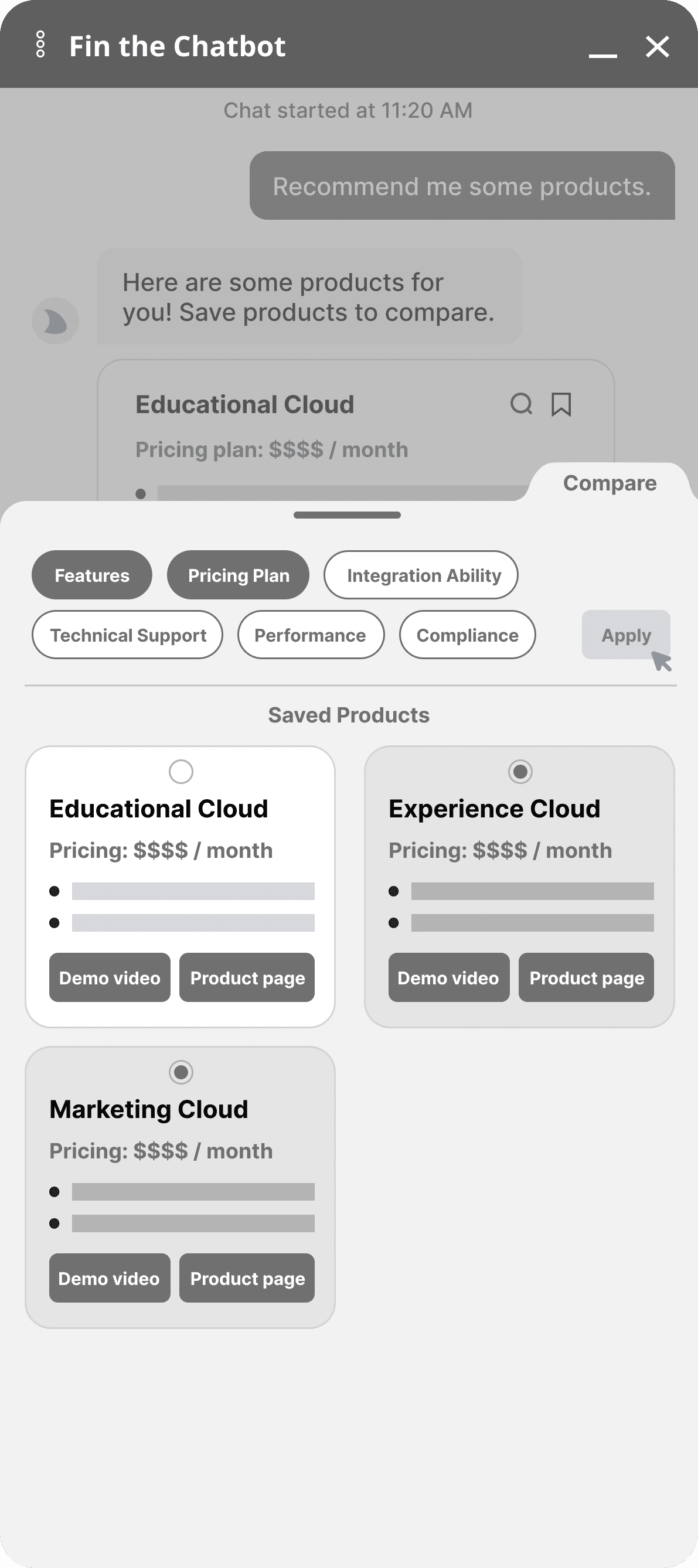
Task: Toggle the Marketing Cloud radio button
Action: click(x=181, y=1072)
